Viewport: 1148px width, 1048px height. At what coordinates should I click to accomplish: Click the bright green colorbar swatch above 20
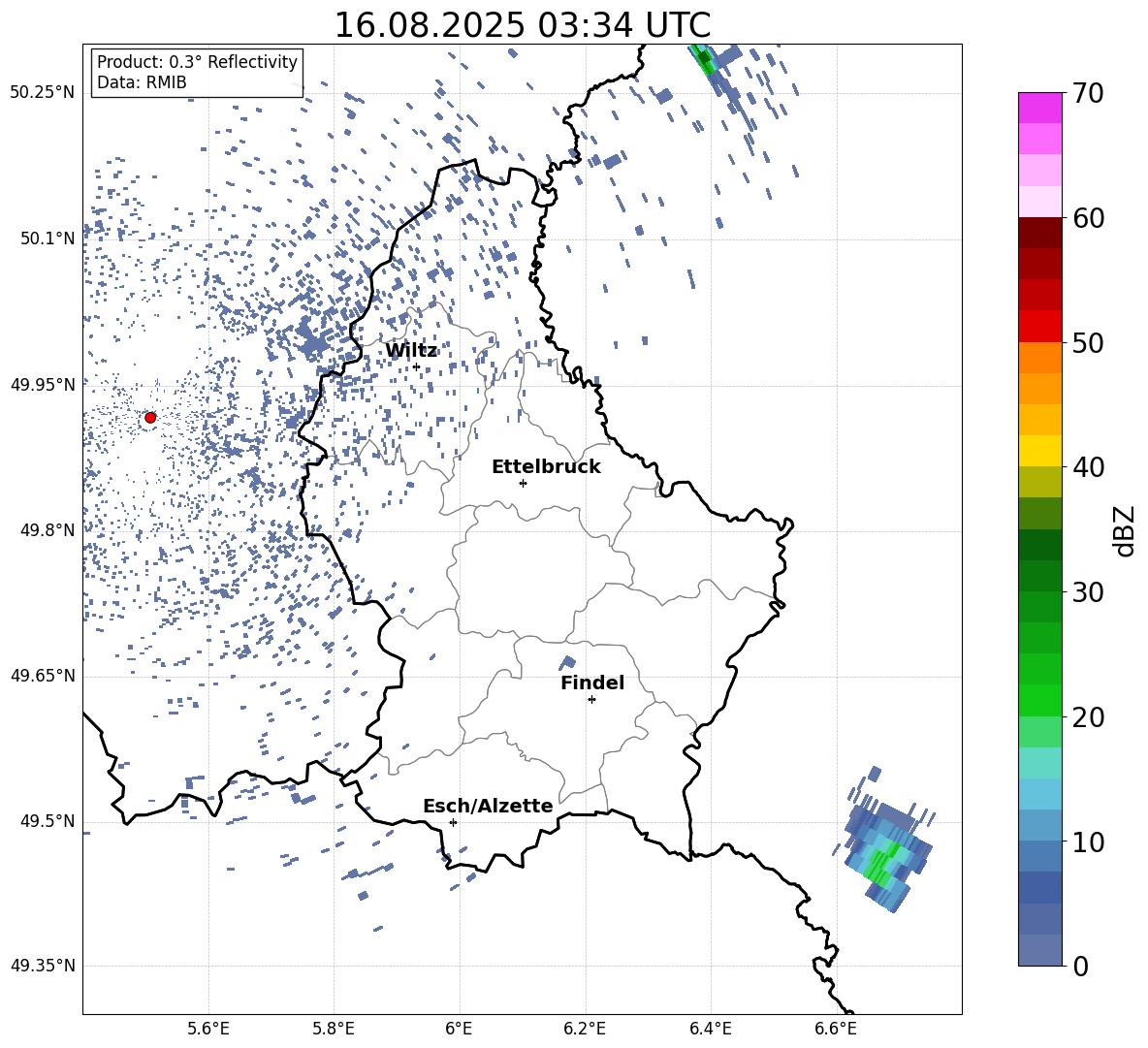[1039, 700]
